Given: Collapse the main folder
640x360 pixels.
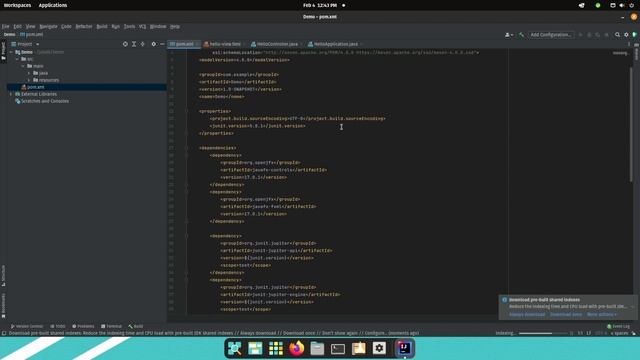Looking at the screenshot, I should (x=23, y=66).
